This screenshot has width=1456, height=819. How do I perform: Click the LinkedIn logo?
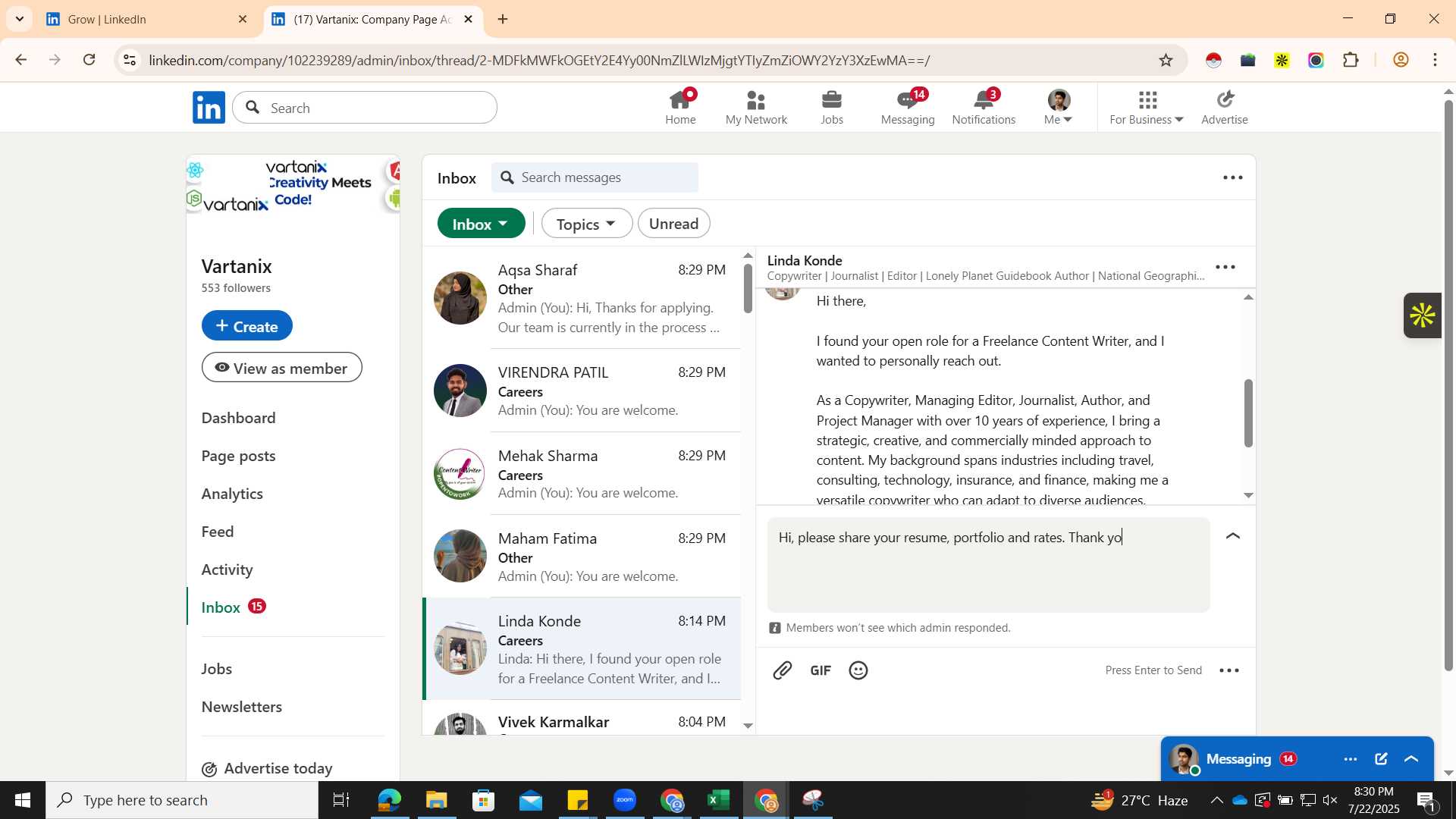pos(209,108)
